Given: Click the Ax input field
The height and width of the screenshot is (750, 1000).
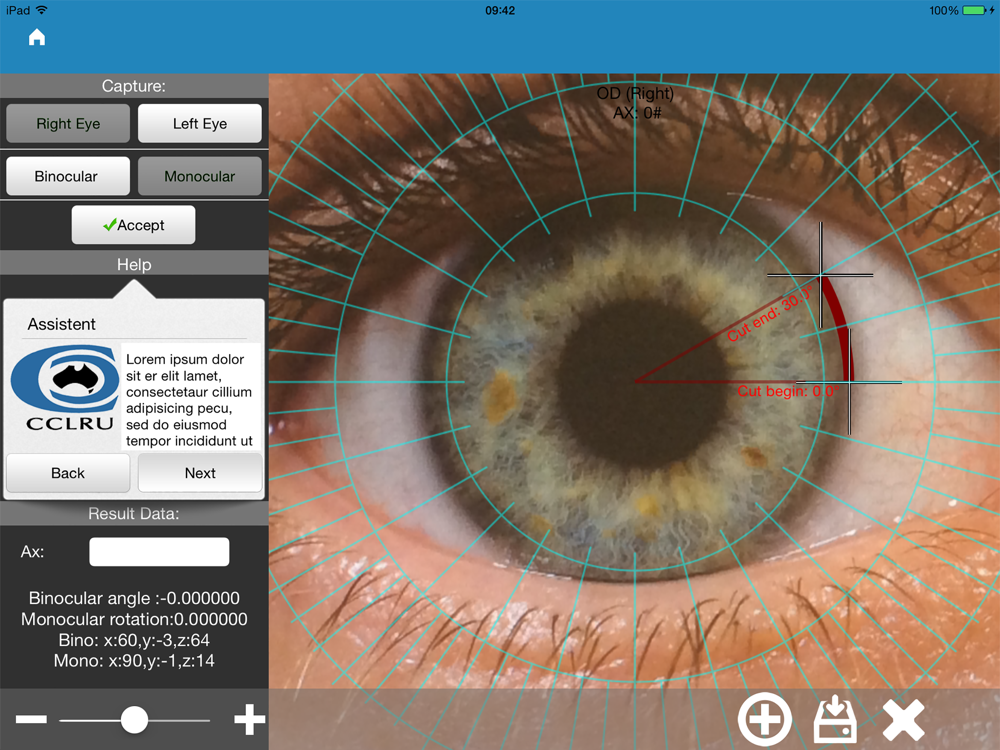Looking at the screenshot, I should click(159, 552).
